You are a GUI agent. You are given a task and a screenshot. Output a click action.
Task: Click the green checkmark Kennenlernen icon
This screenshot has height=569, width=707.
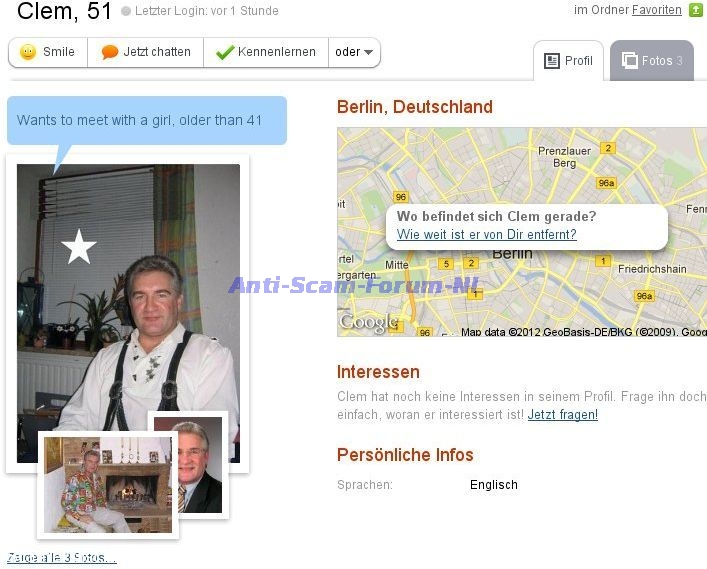click(225, 52)
